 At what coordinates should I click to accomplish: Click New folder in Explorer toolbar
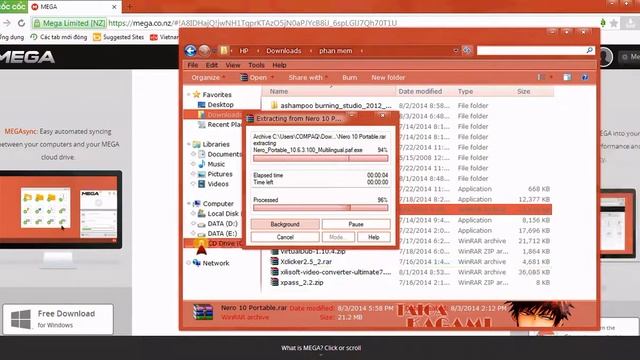point(388,77)
